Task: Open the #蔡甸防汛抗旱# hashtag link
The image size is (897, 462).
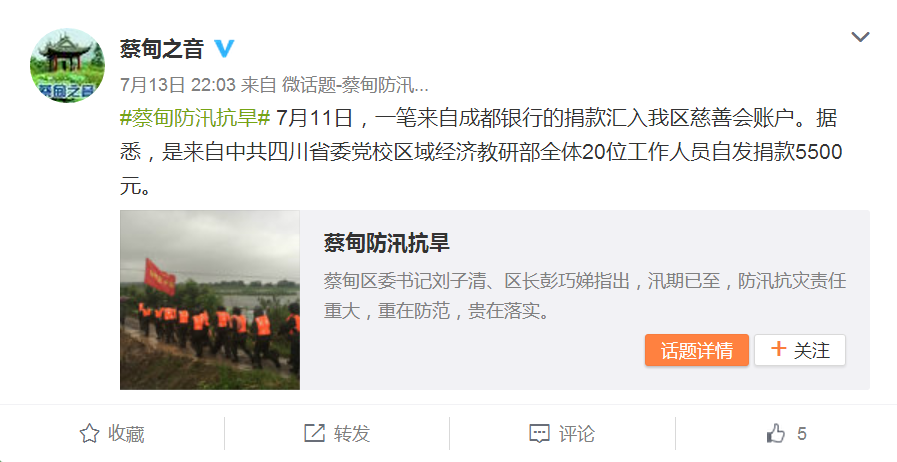Action: pos(195,118)
